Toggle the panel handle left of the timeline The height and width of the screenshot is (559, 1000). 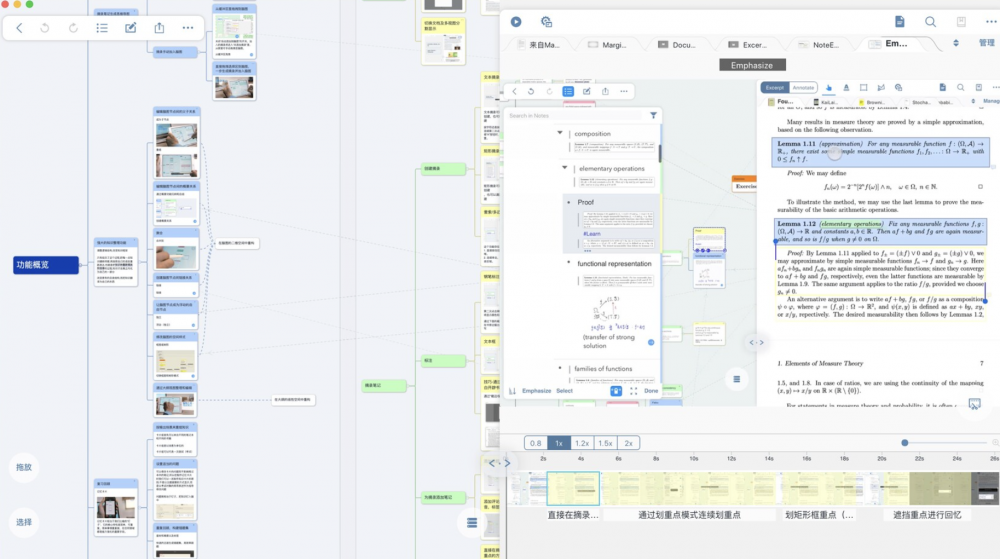(x=499, y=463)
